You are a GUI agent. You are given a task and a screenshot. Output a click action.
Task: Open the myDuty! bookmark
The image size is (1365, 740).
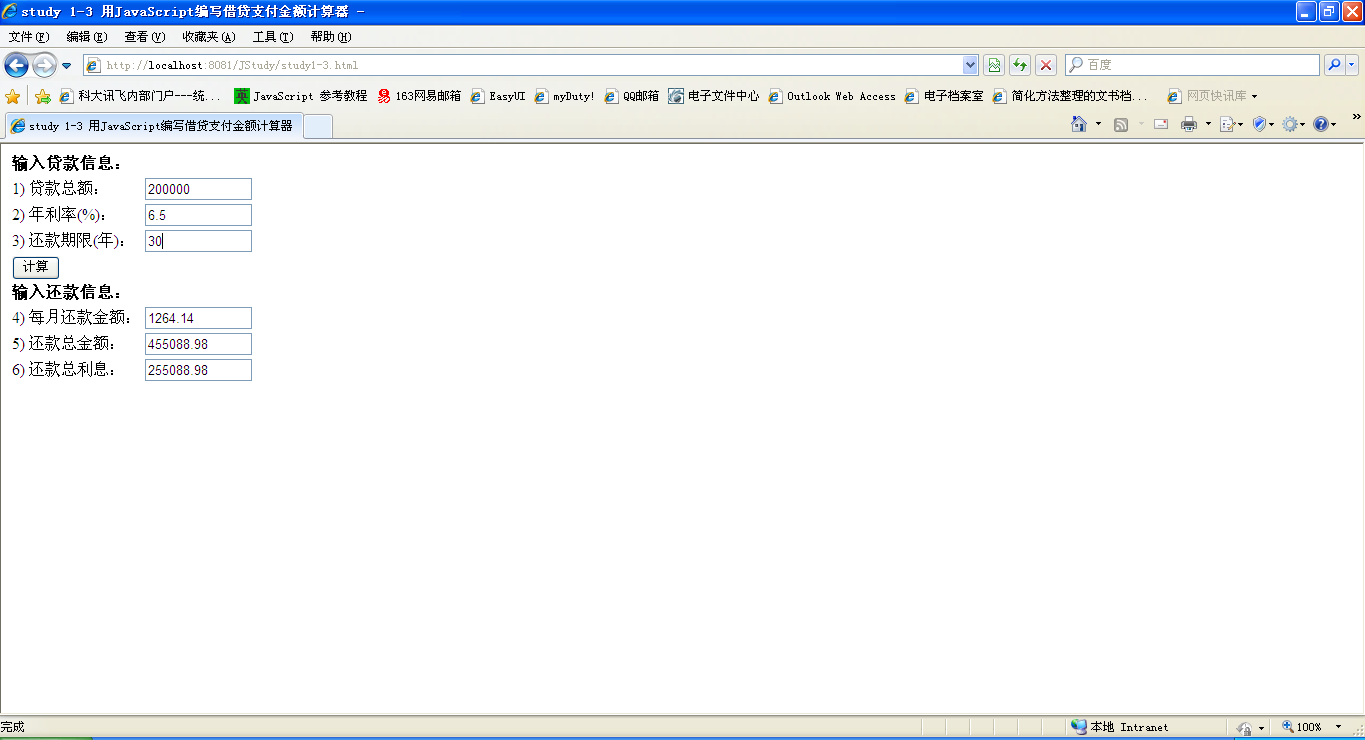click(x=564, y=96)
